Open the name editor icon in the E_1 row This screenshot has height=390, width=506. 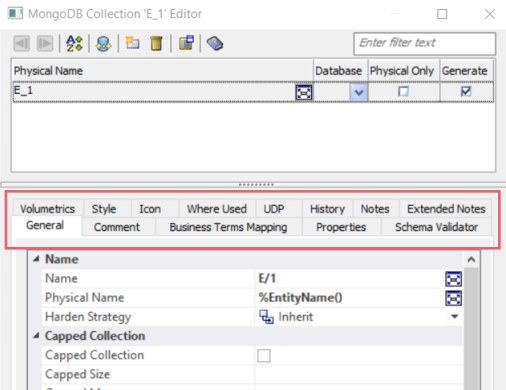(x=304, y=92)
